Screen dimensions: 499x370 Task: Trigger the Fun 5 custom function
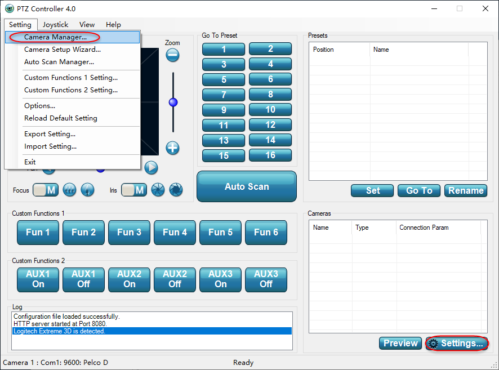tap(221, 232)
